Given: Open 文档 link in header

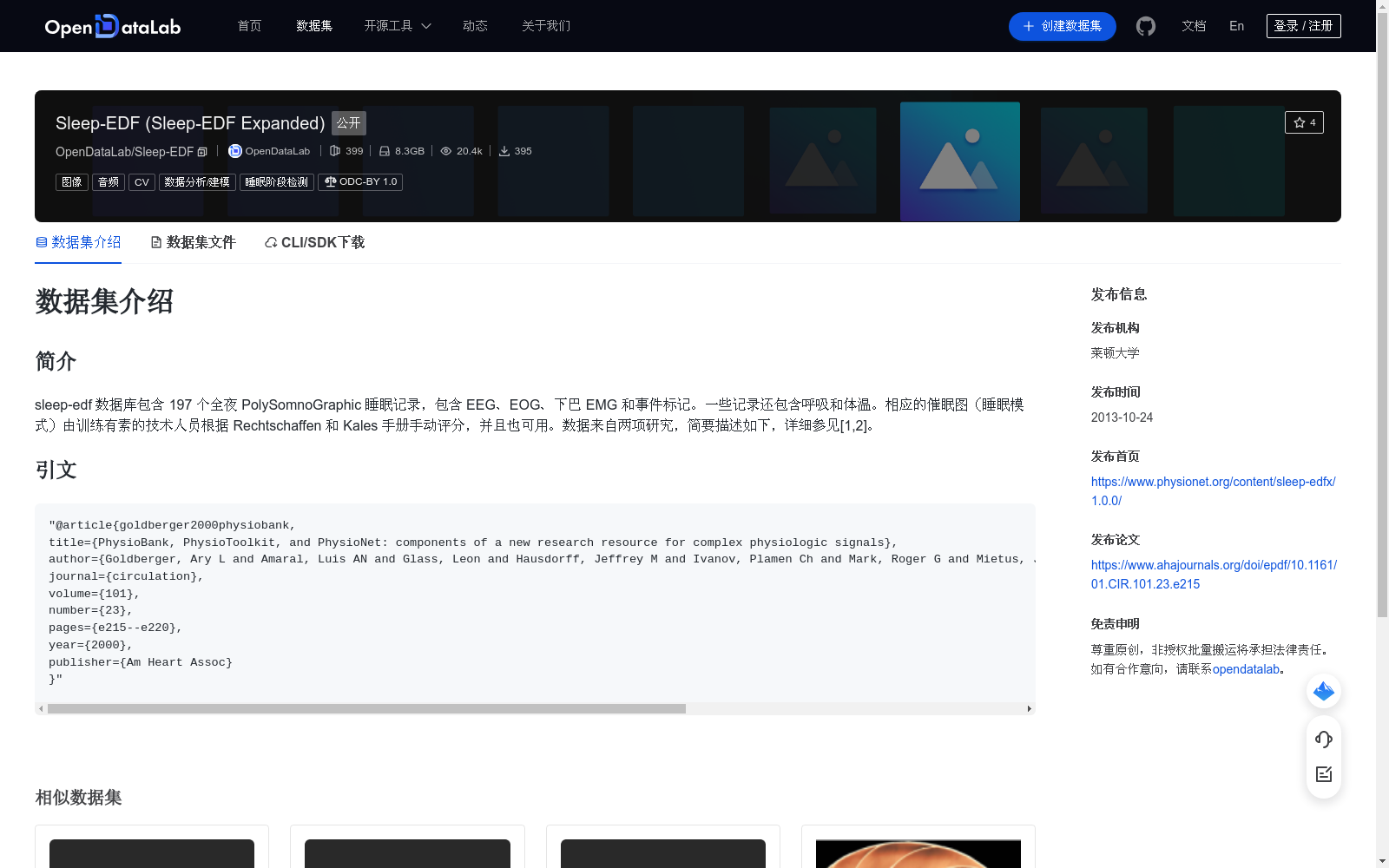Looking at the screenshot, I should click(1194, 26).
